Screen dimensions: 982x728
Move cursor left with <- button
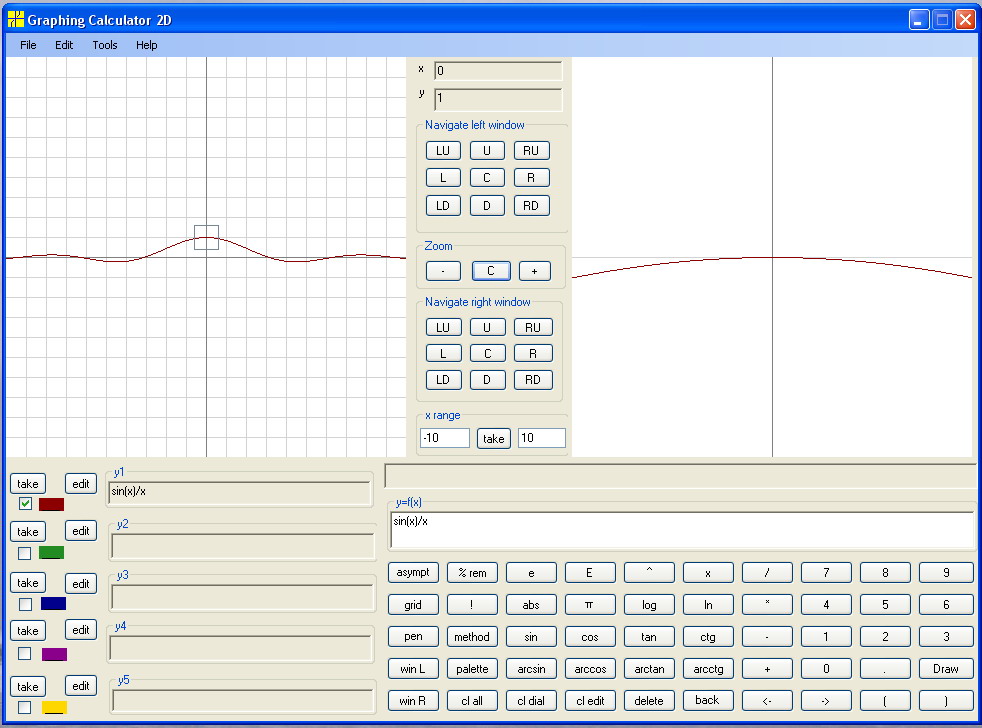[x=767, y=701]
